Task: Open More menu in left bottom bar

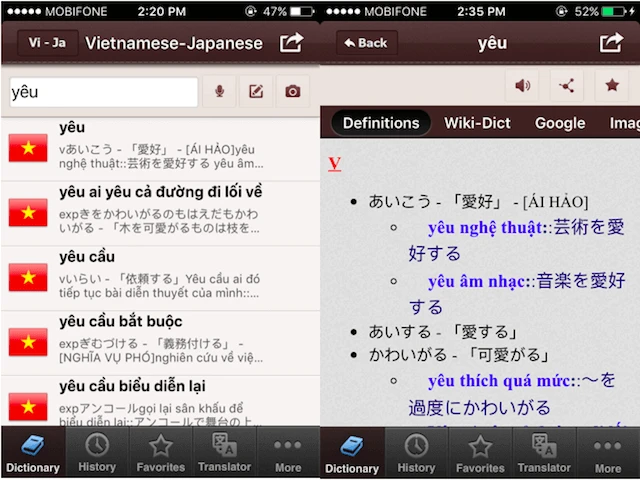Action: [288, 453]
